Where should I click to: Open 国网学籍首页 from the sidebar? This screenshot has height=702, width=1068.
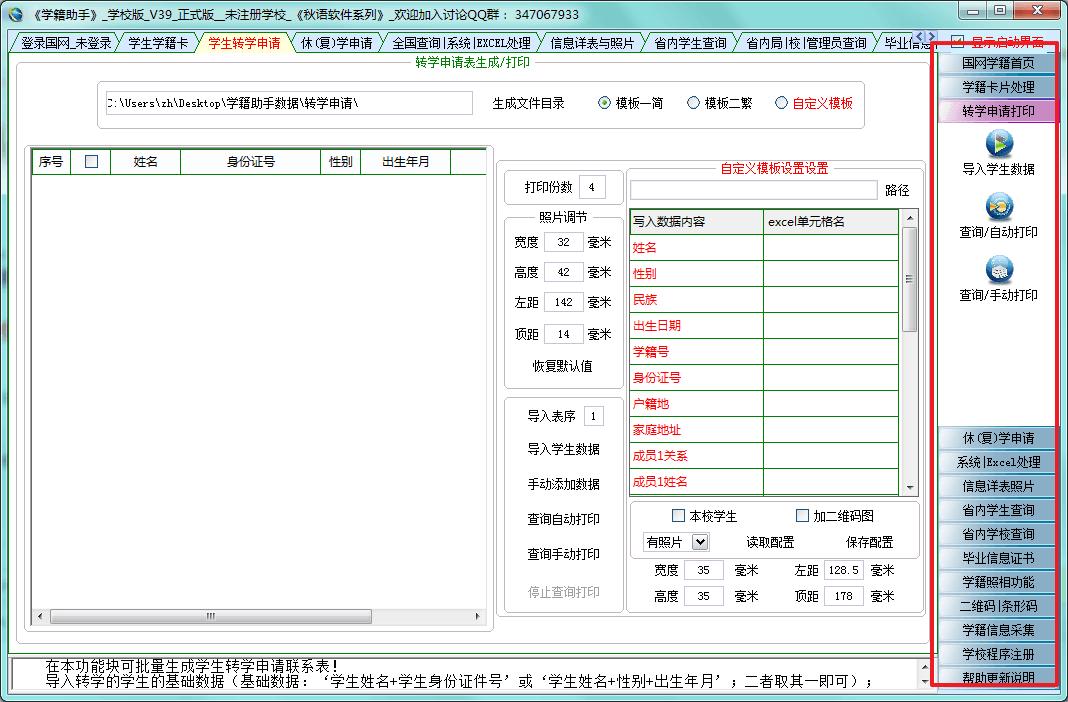click(x=999, y=62)
